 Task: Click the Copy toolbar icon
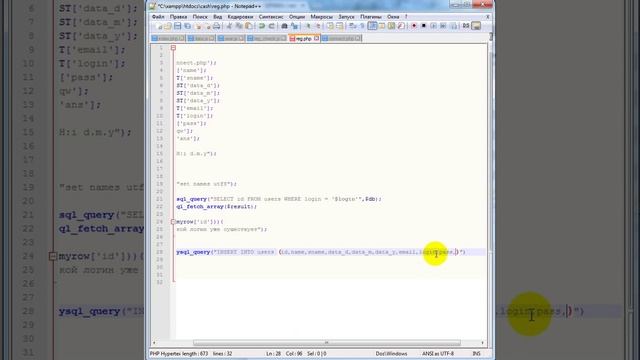[239, 26]
